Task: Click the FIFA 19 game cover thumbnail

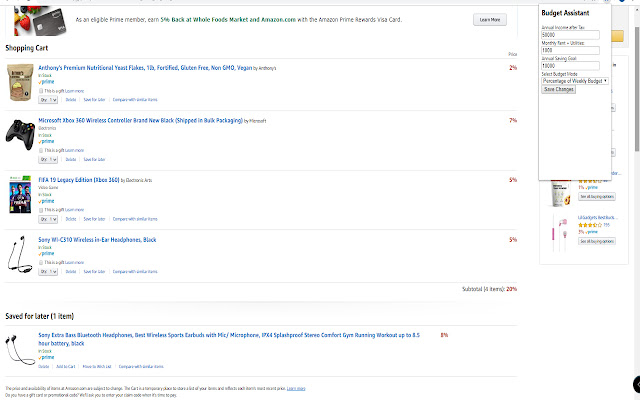Action: (20, 195)
